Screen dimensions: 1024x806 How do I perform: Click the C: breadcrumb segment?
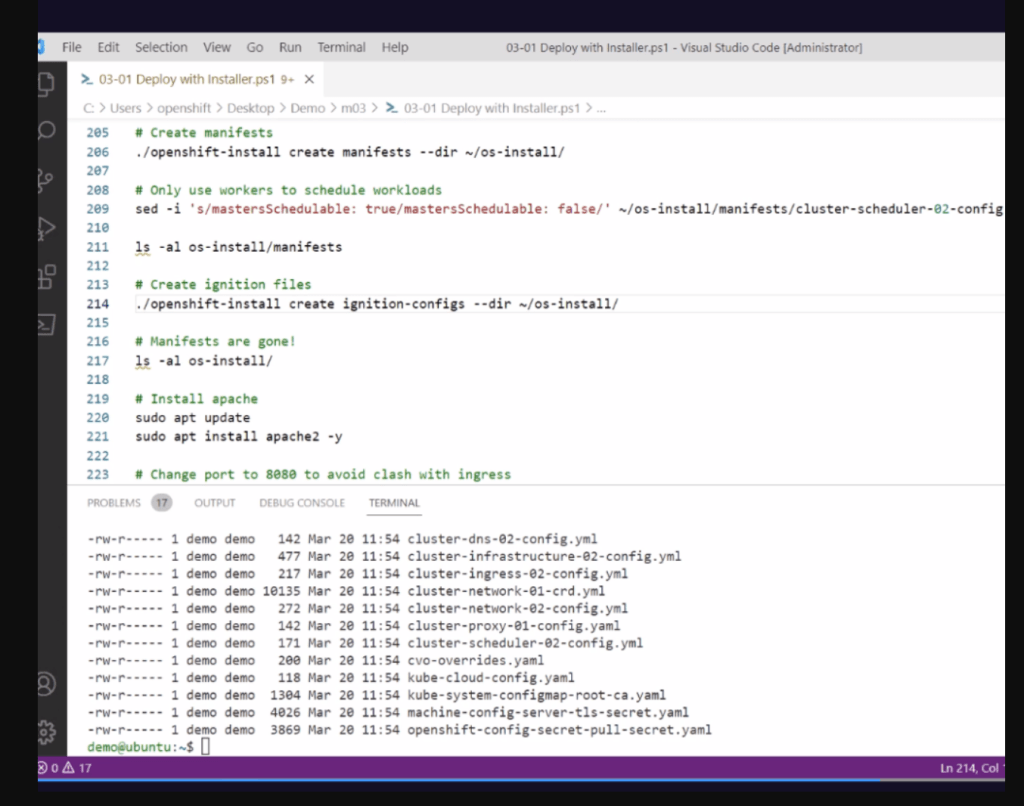(x=88, y=108)
